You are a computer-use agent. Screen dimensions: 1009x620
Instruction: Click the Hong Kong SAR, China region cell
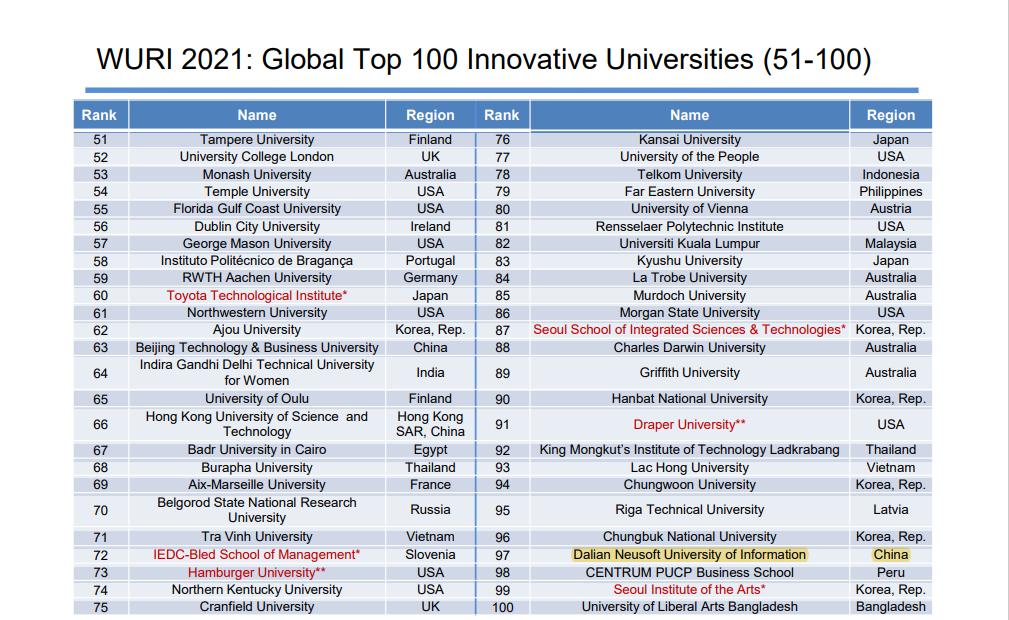(430, 424)
